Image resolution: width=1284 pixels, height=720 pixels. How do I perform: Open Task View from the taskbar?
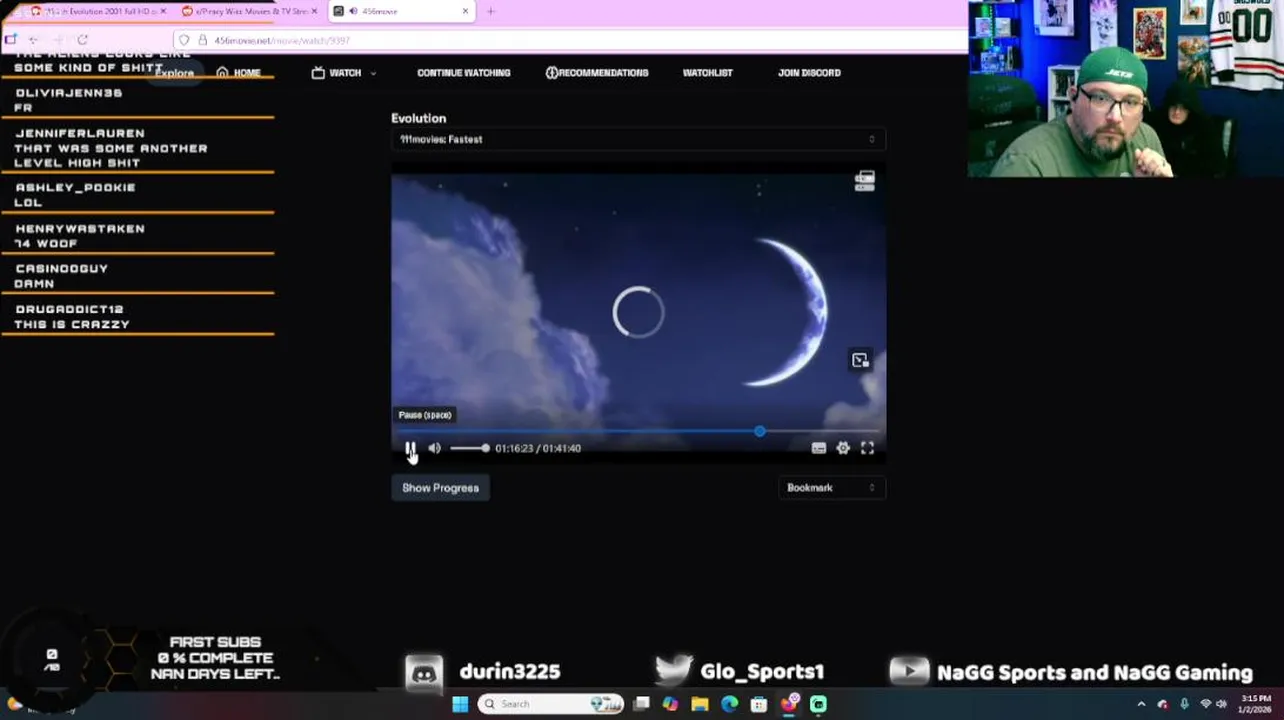(641, 704)
